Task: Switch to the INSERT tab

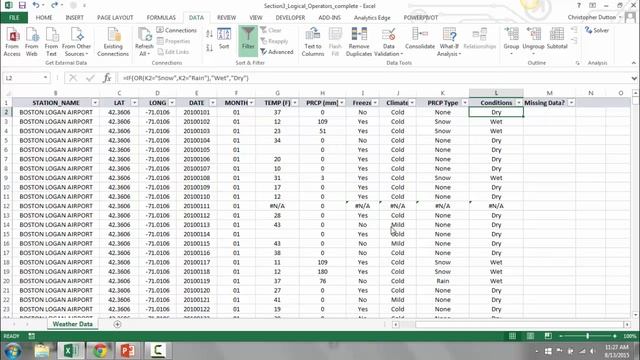Action: point(74,18)
